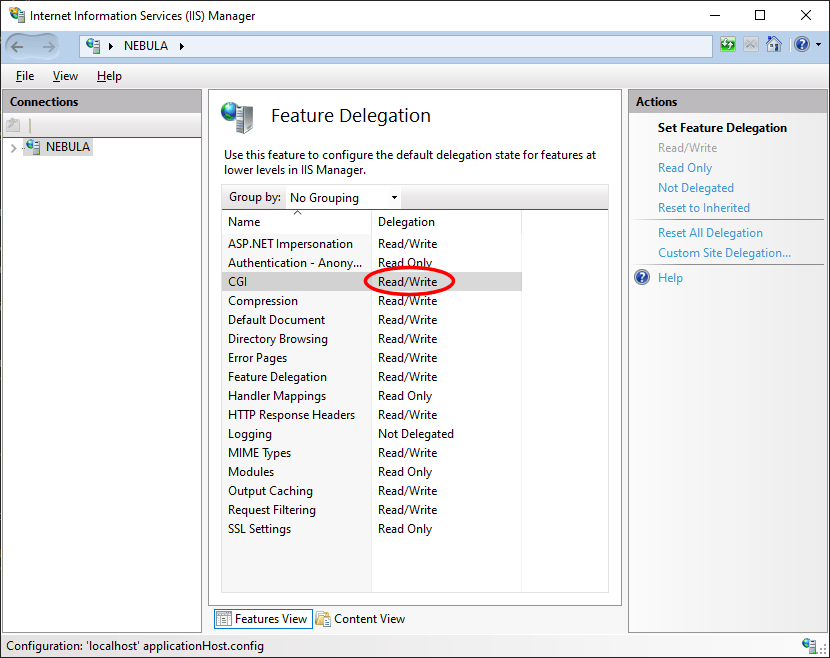Viewport: 830px width, 658px height.
Task: Select the Authentication - Anonymous row
Action: click(x=372, y=263)
